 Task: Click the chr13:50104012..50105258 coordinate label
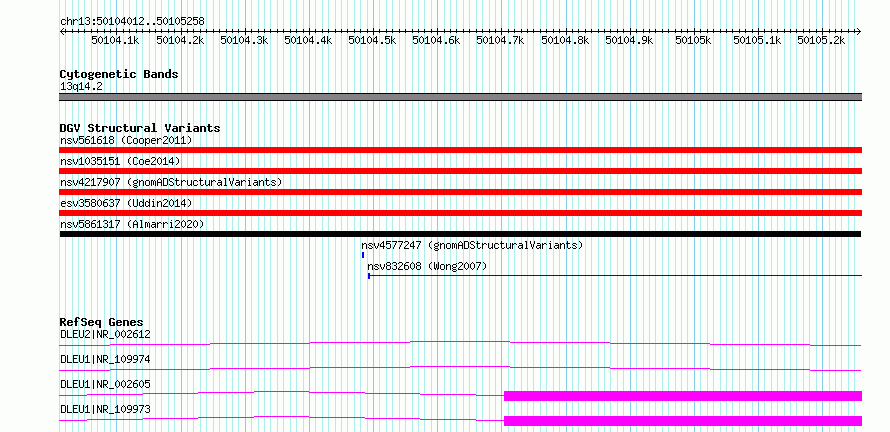click(x=132, y=21)
